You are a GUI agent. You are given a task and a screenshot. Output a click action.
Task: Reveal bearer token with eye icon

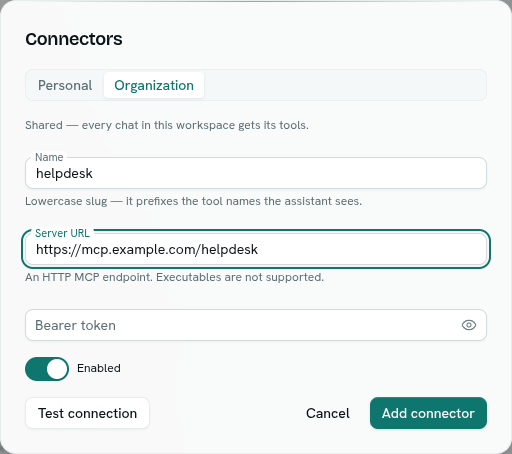tap(469, 325)
